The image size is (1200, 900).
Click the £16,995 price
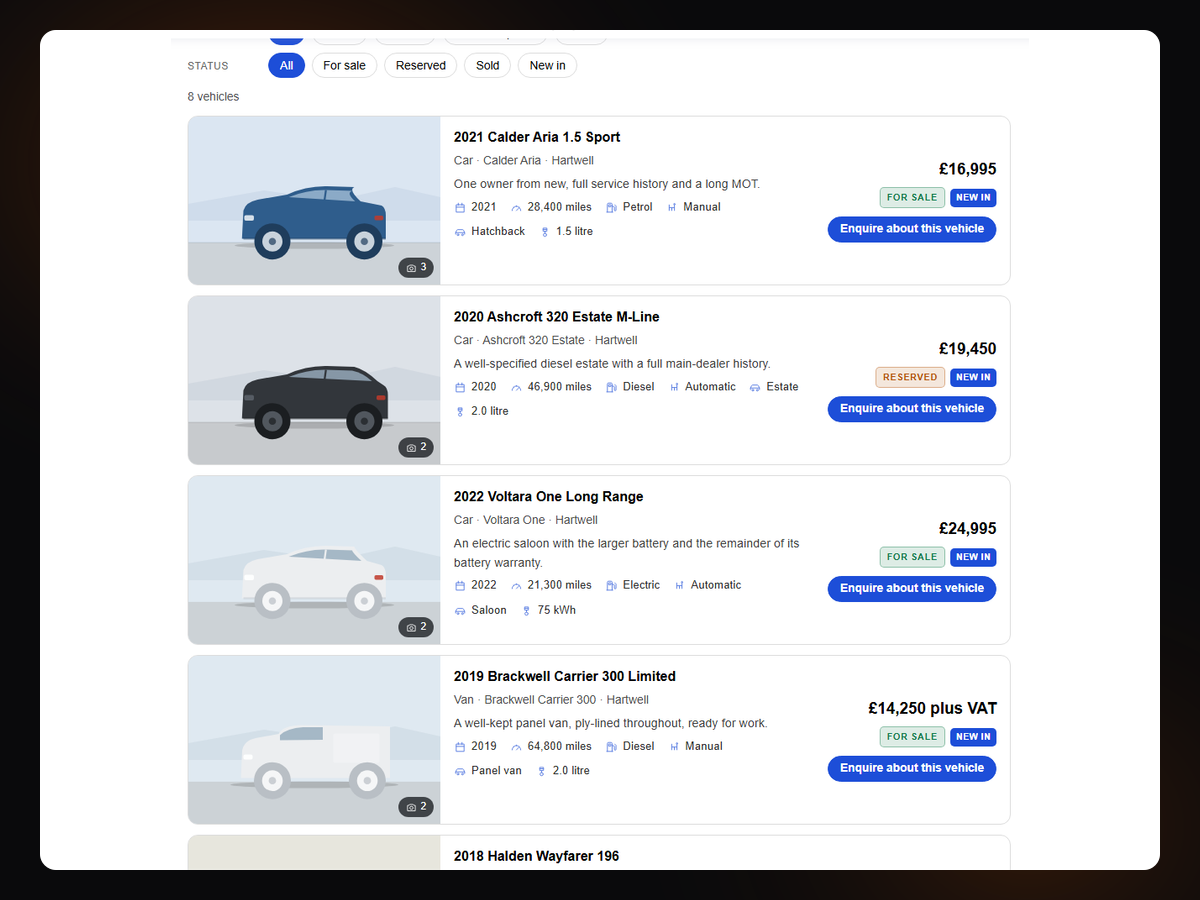(967, 169)
